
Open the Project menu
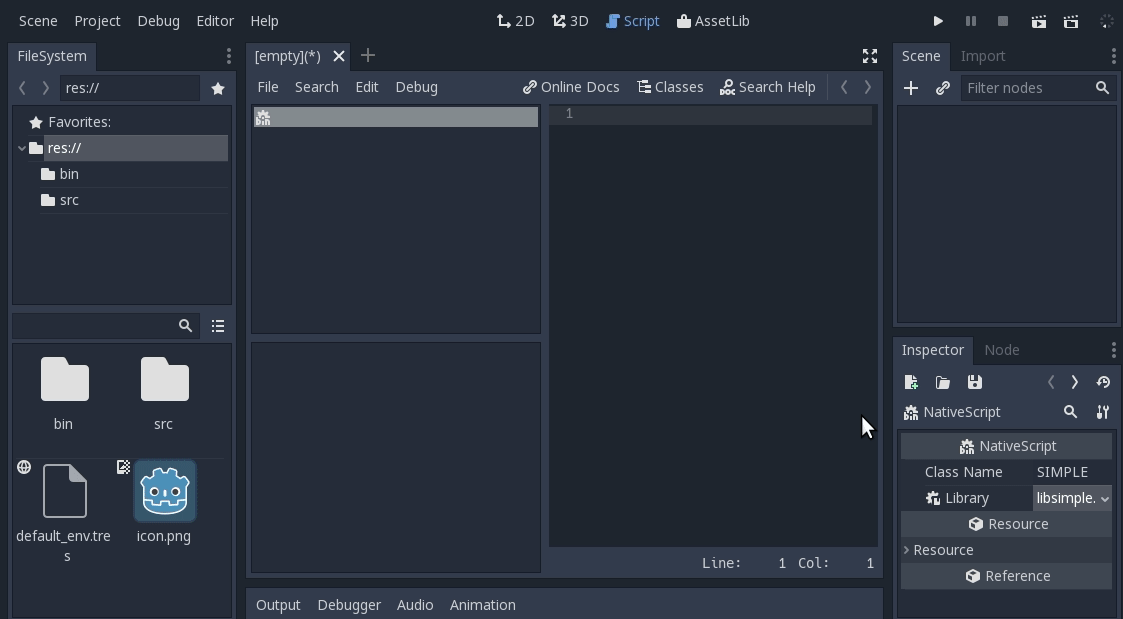tap(97, 21)
